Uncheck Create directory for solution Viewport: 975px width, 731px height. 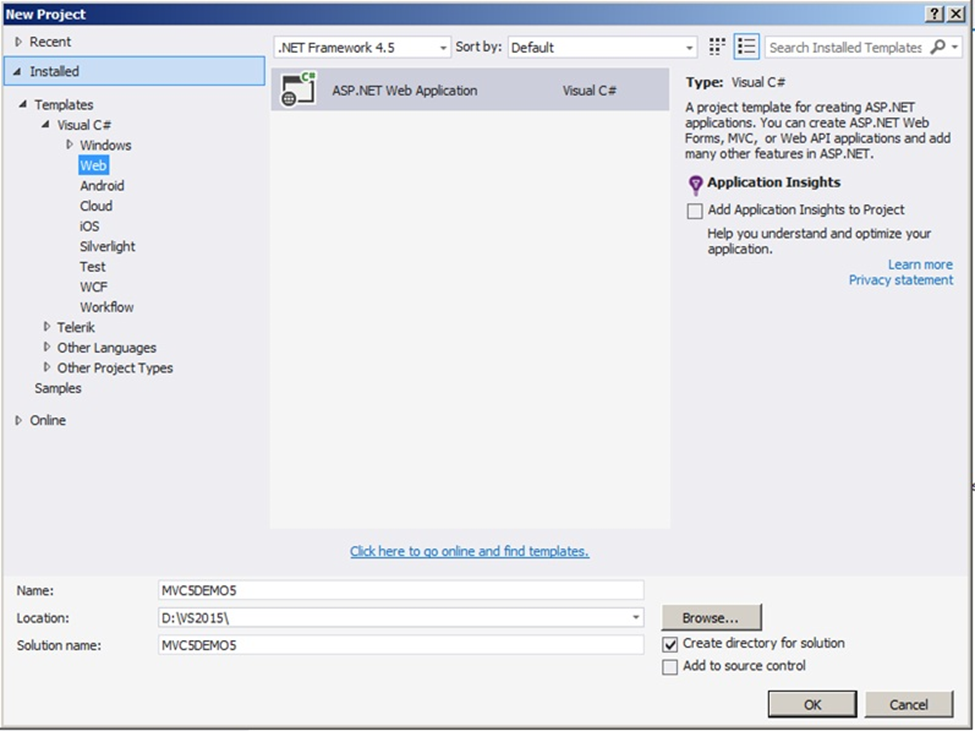coord(670,644)
